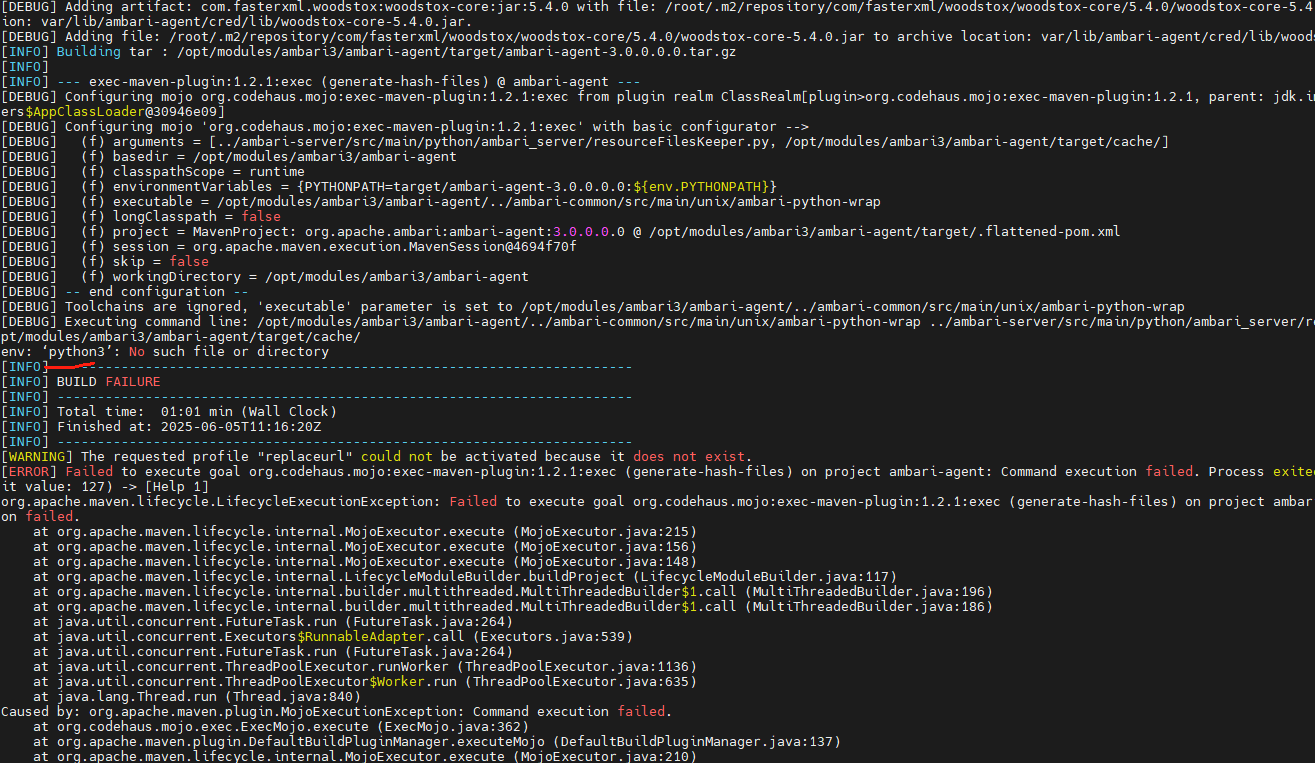Click the BUILD FAILURE text

(108, 382)
